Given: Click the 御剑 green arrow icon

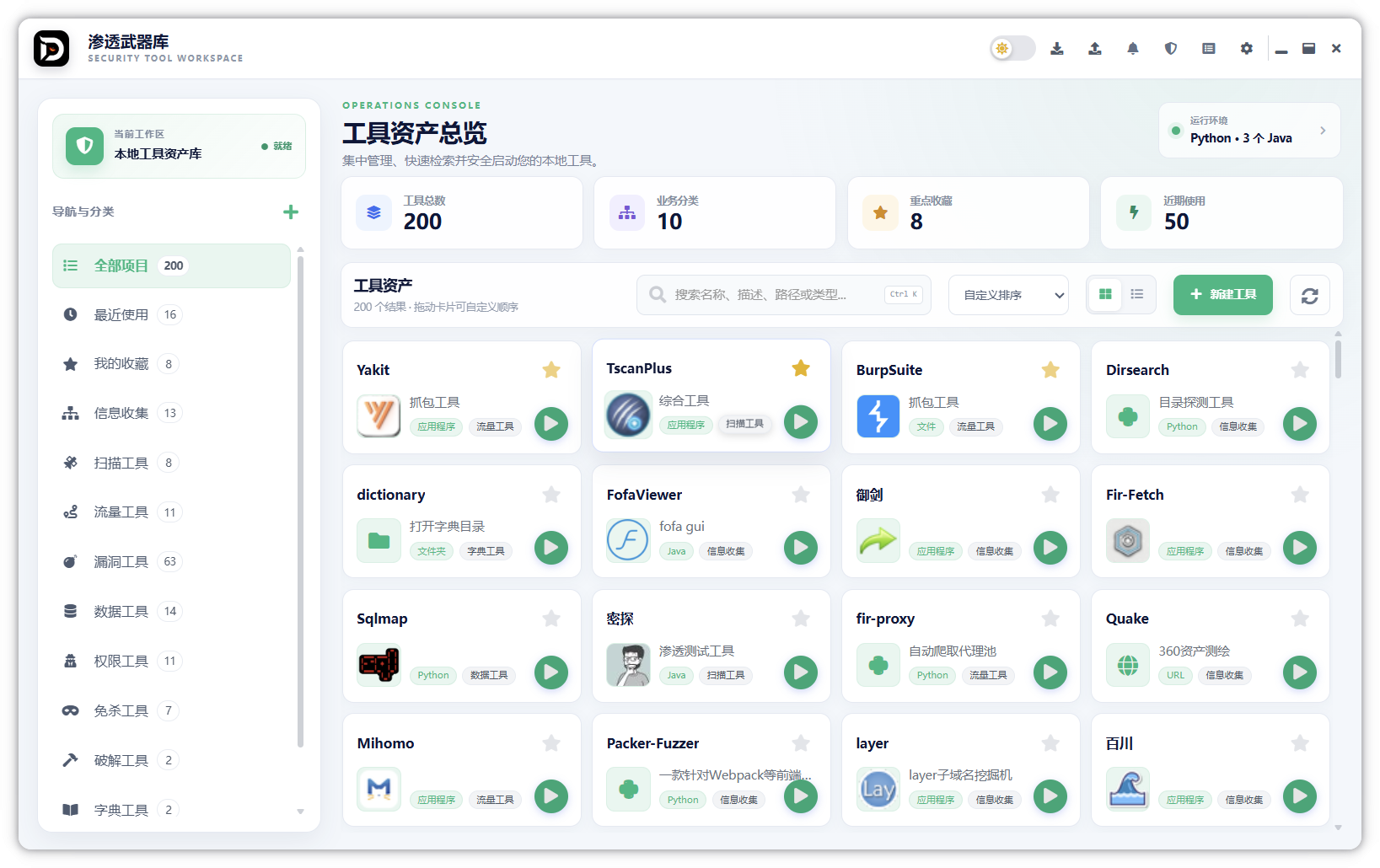Looking at the screenshot, I should point(878,540).
